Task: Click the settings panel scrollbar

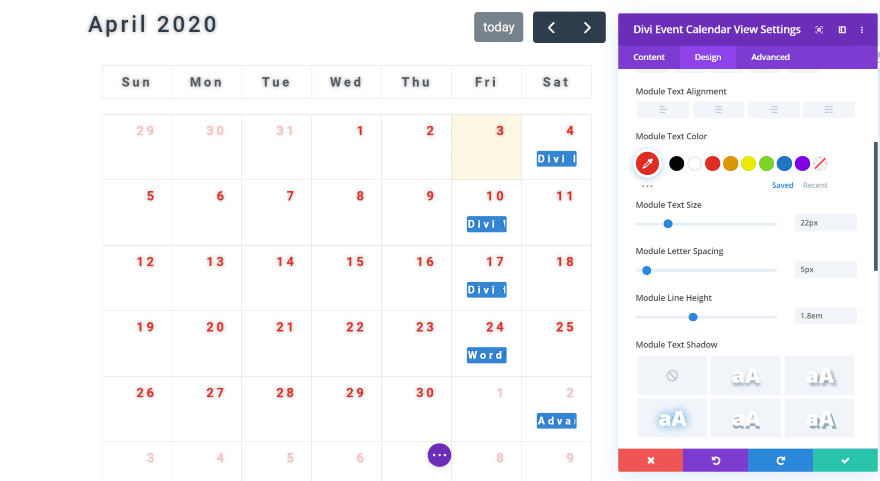Action: (x=876, y=207)
